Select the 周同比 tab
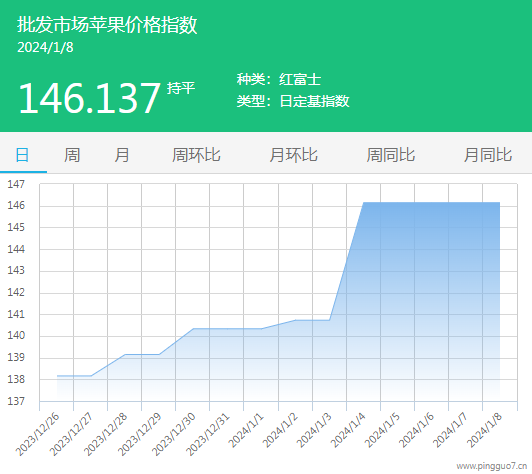Image resolution: width=532 pixels, height=474 pixels. (391, 155)
